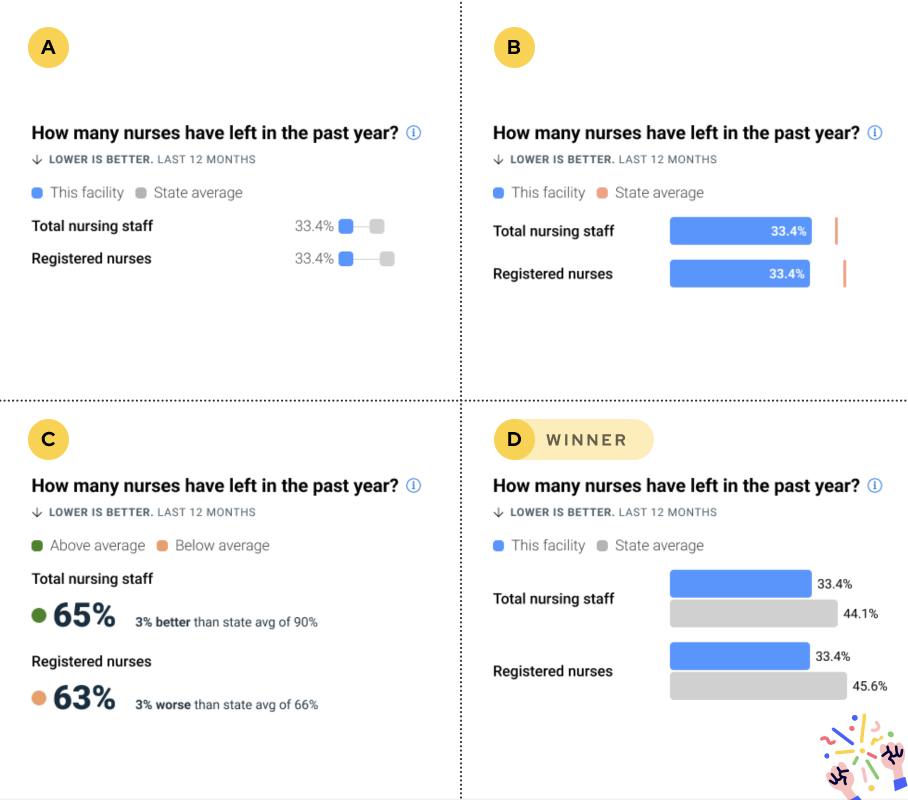
Task: Click the down arrow beside panel A's 'Lower is better'
Action: tap(37, 159)
